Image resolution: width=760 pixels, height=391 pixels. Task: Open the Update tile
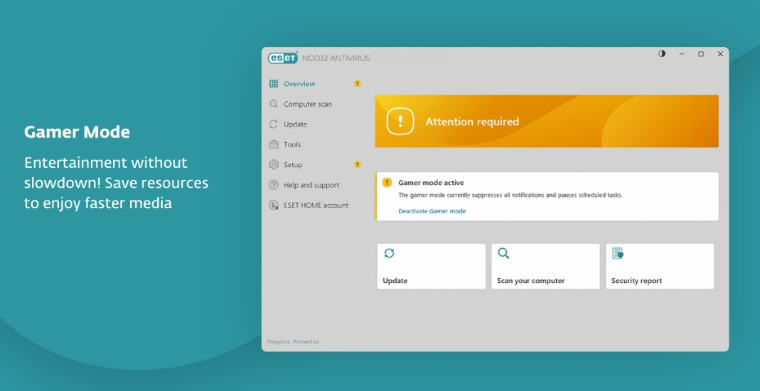point(431,266)
